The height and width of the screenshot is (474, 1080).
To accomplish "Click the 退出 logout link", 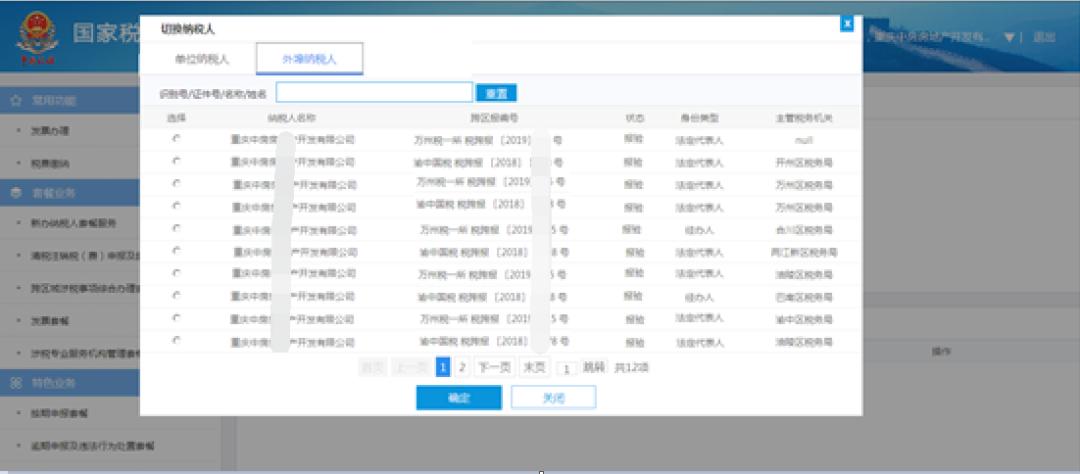I will coord(1044,37).
